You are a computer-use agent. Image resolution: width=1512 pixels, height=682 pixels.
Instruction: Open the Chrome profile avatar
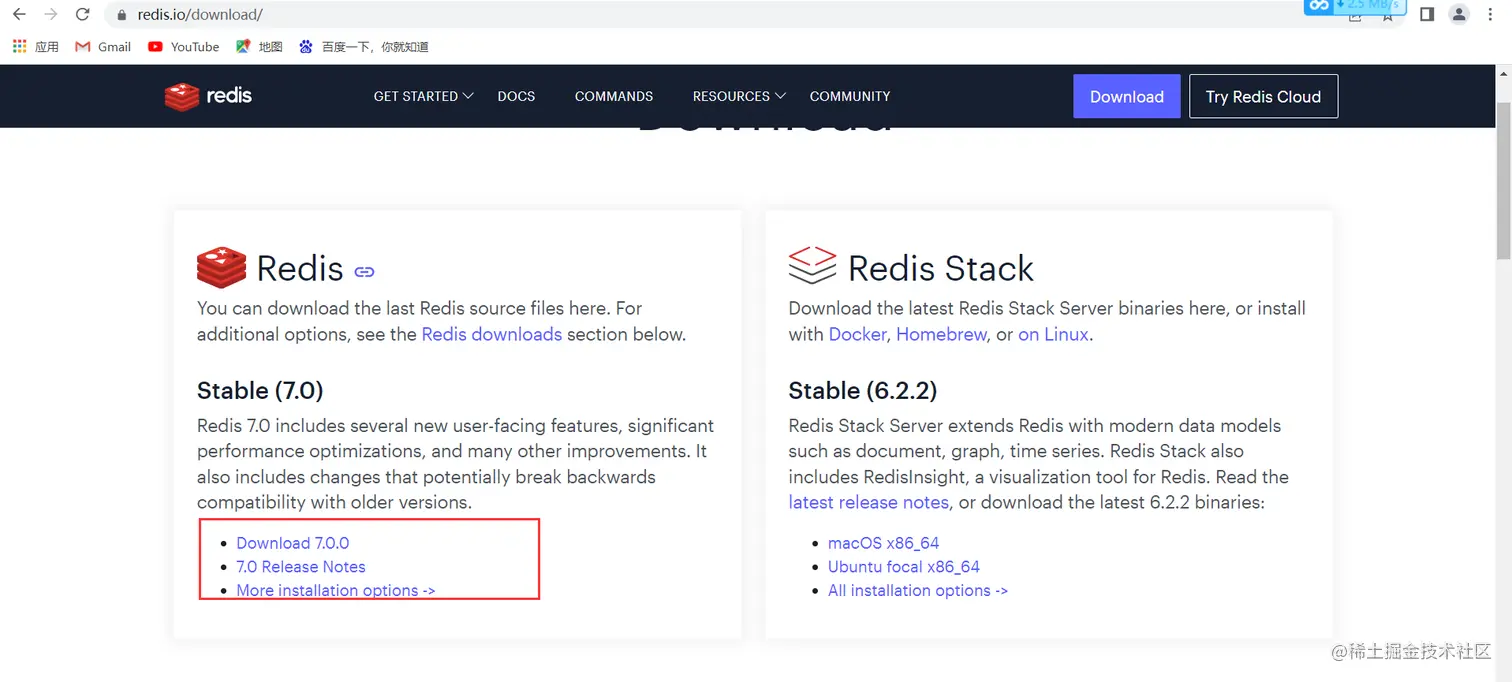[1459, 15]
